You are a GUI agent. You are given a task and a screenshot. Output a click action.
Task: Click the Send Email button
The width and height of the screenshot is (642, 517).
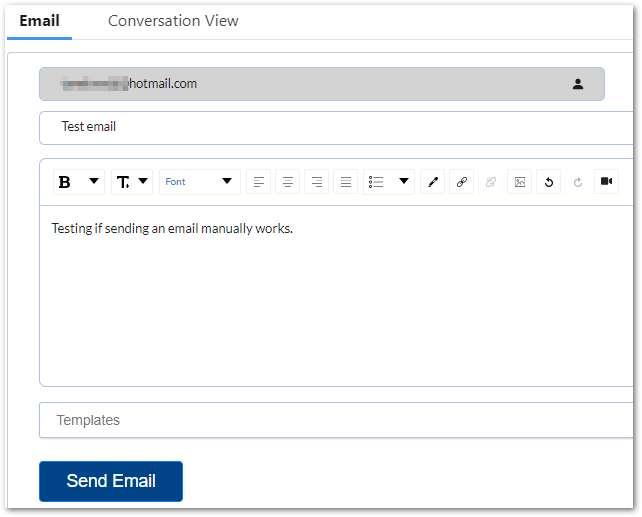pyautogui.click(x=111, y=481)
